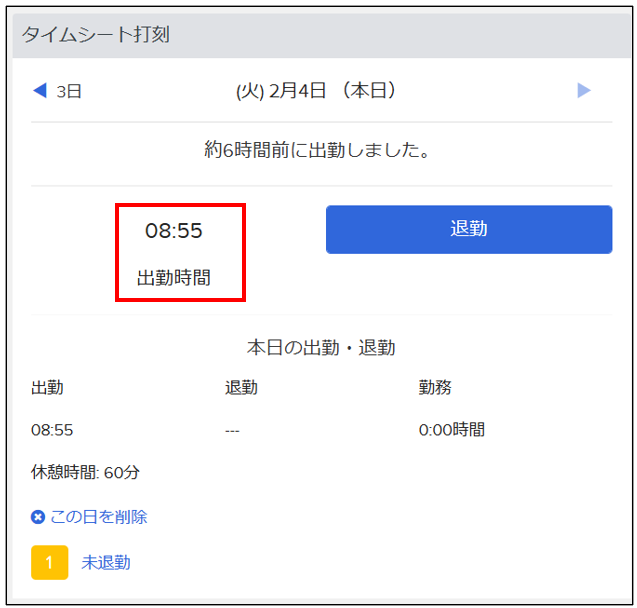Click the yellow badge showing 1

pos(49,562)
